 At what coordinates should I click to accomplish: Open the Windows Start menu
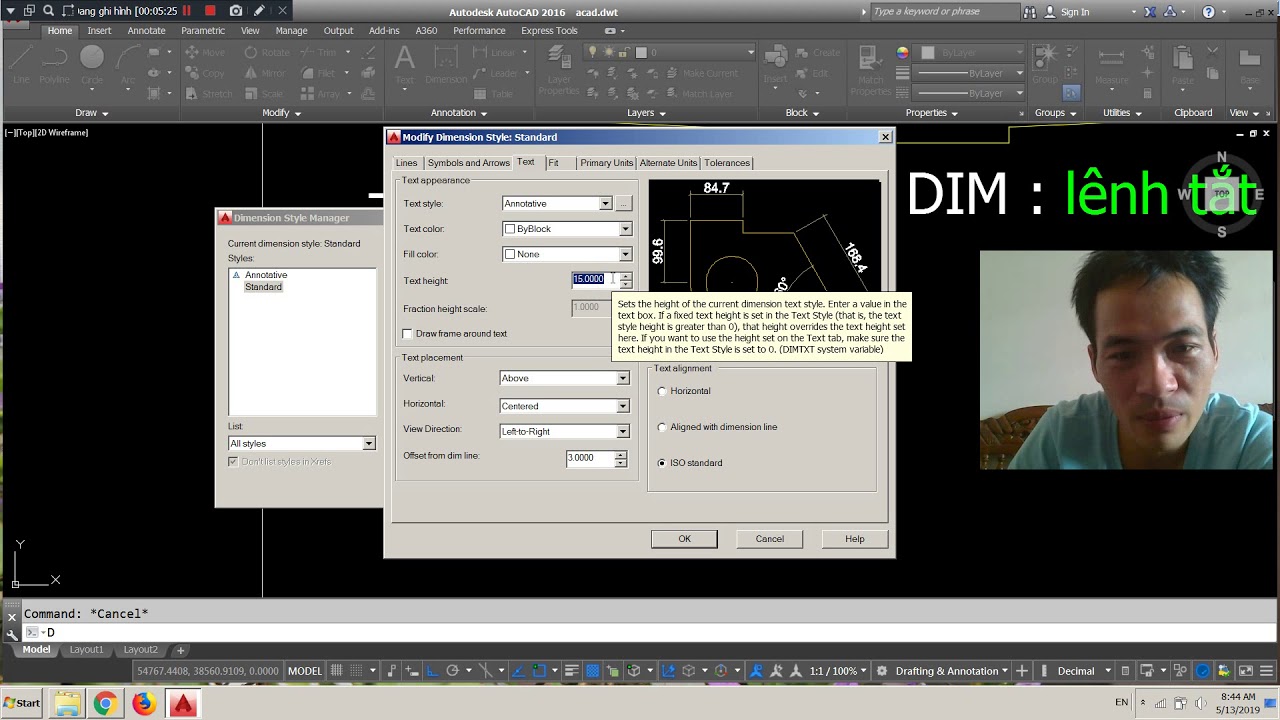(22, 704)
